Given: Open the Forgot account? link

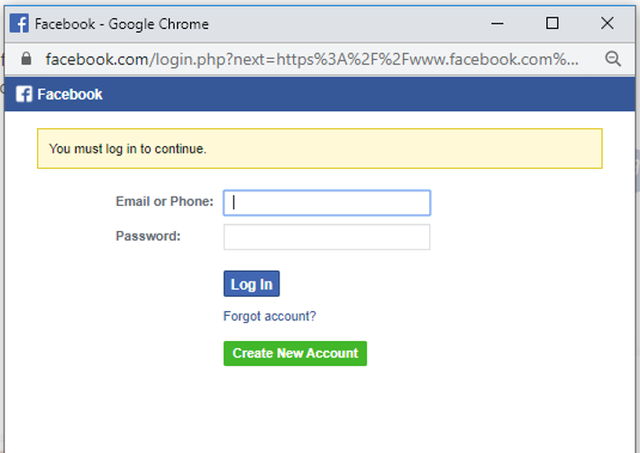Looking at the screenshot, I should click(270, 316).
